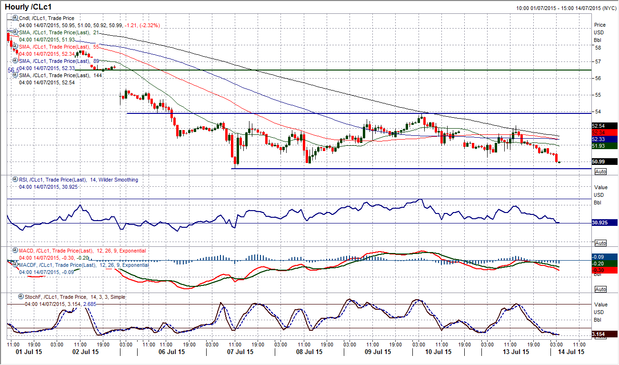
Task: Click the red SMA 55 series icon
Action: tap(15, 47)
